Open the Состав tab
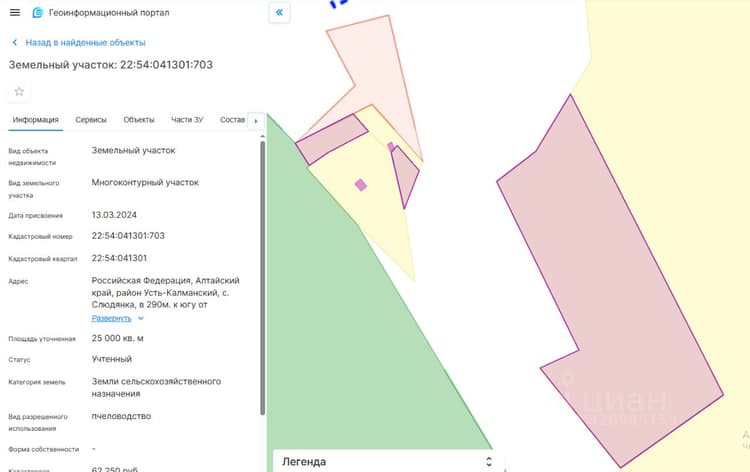Screen dimensions: 750x472 232,120
